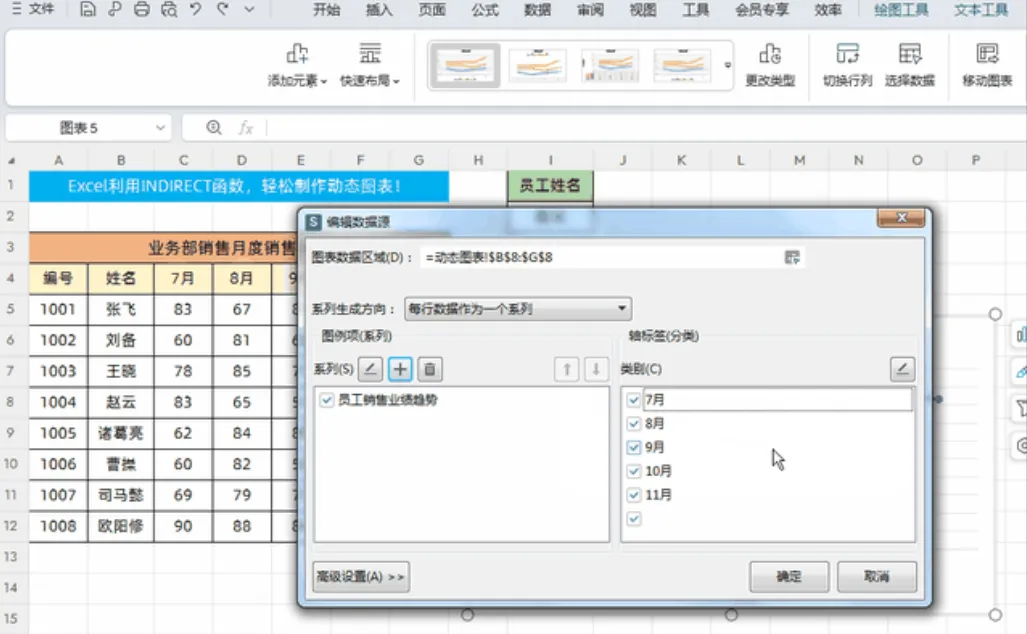This screenshot has height=634, width=1027.
Task: Expand the chart styles gallery
Action: (x=727, y=65)
